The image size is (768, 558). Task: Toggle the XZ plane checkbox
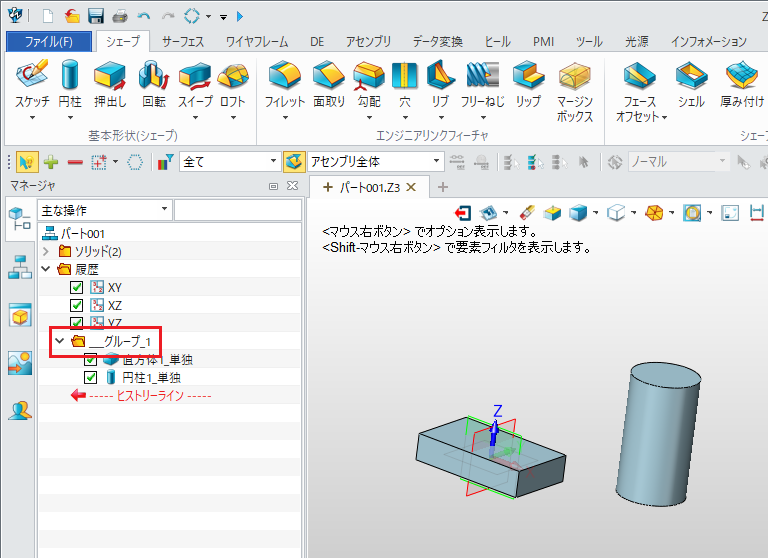76,305
